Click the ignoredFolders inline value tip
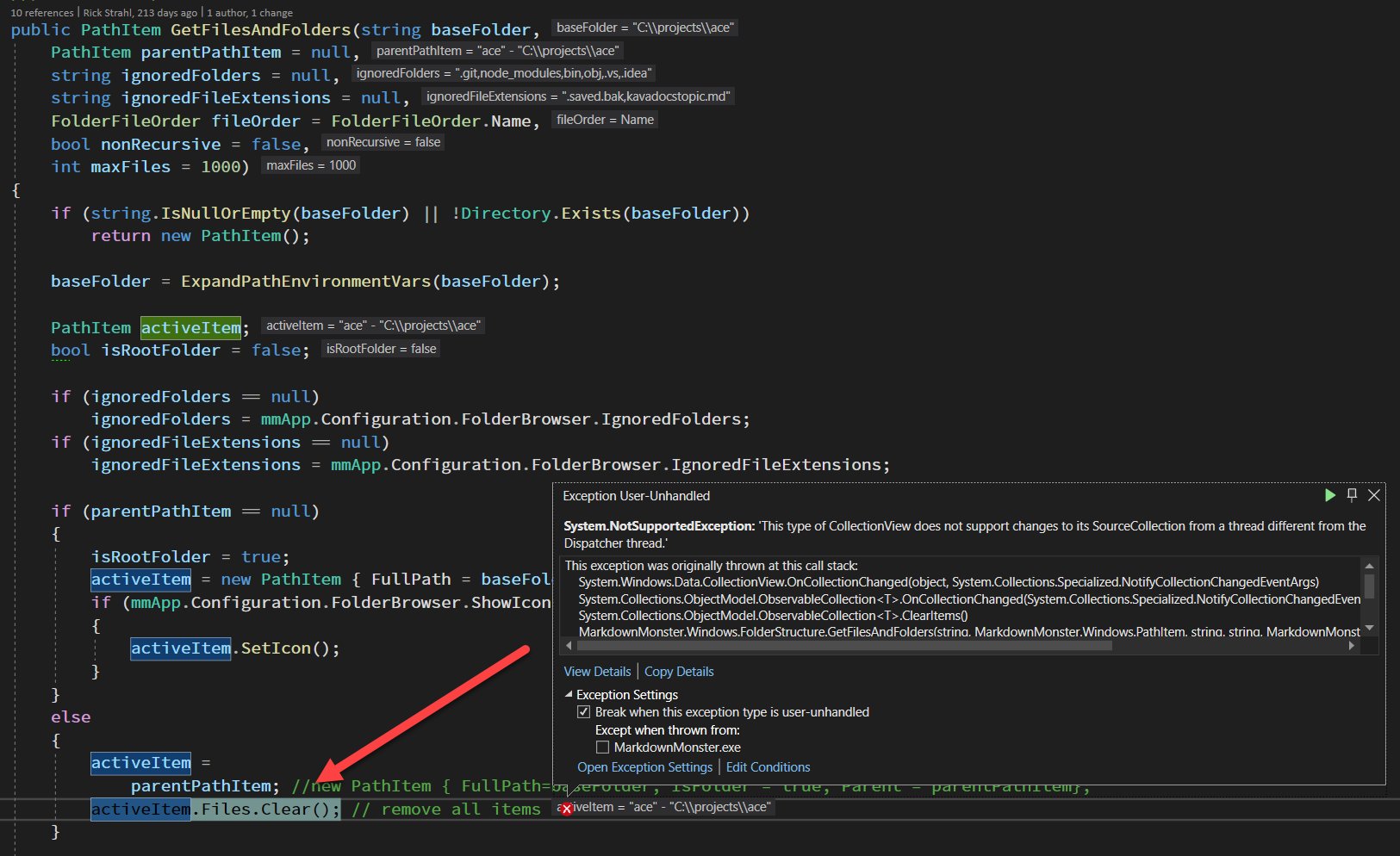The image size is (1400, 856). [504, 73]
